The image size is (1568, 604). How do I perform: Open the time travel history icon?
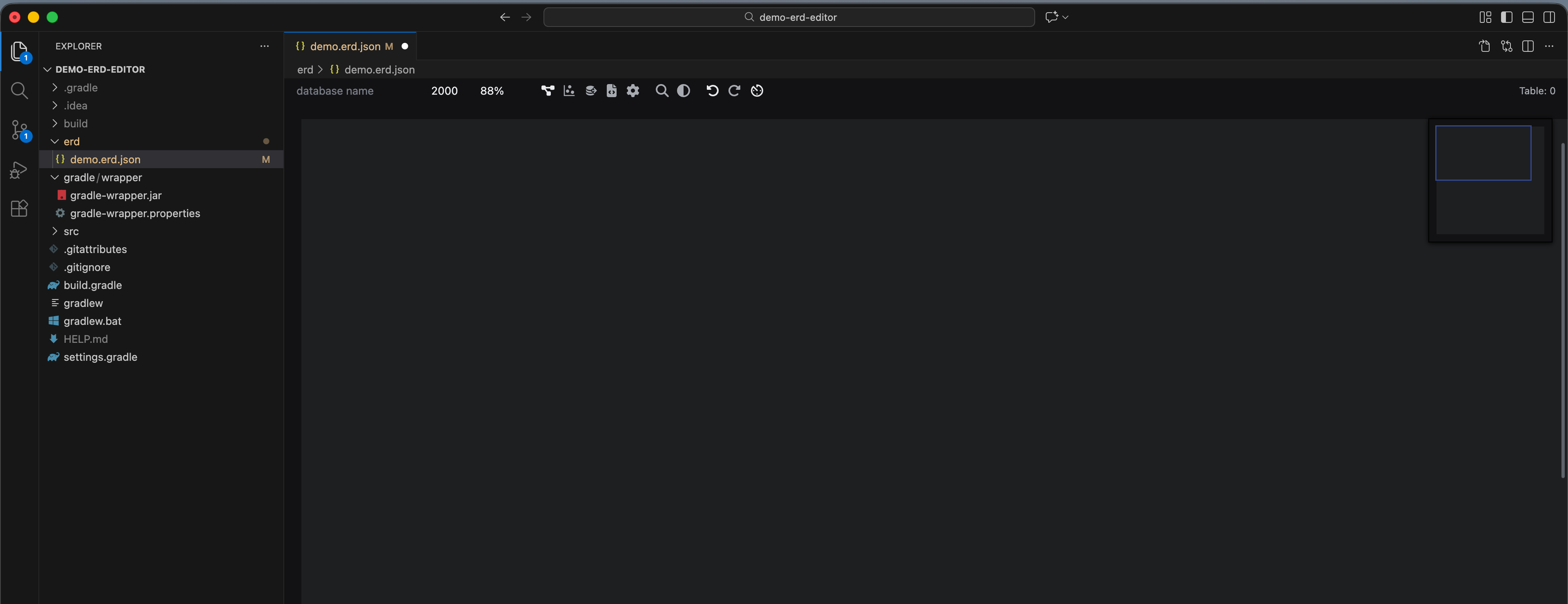point(757,91)
